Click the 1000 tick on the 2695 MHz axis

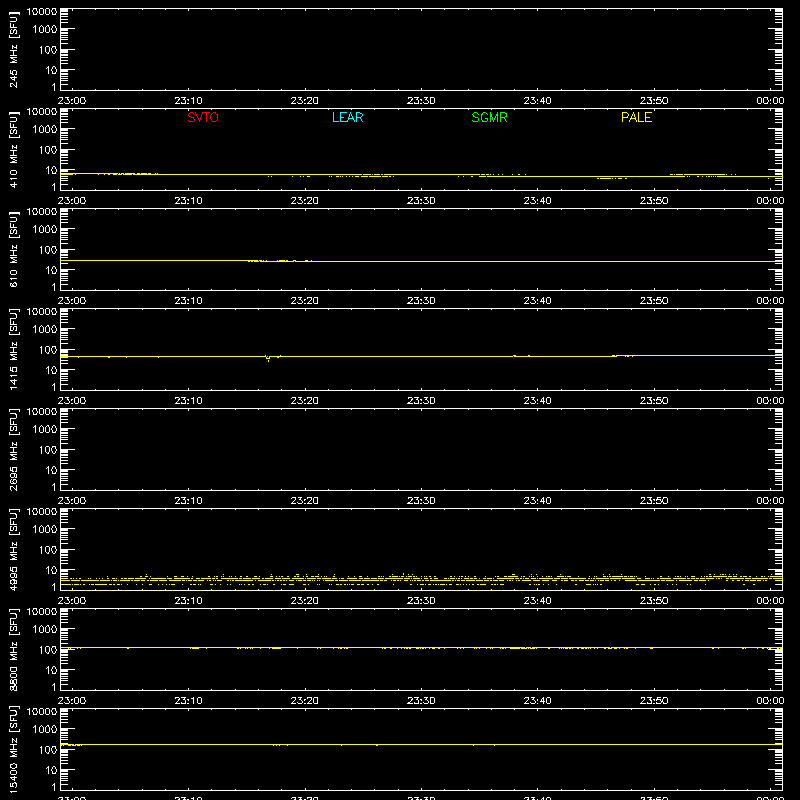point(45,430)
